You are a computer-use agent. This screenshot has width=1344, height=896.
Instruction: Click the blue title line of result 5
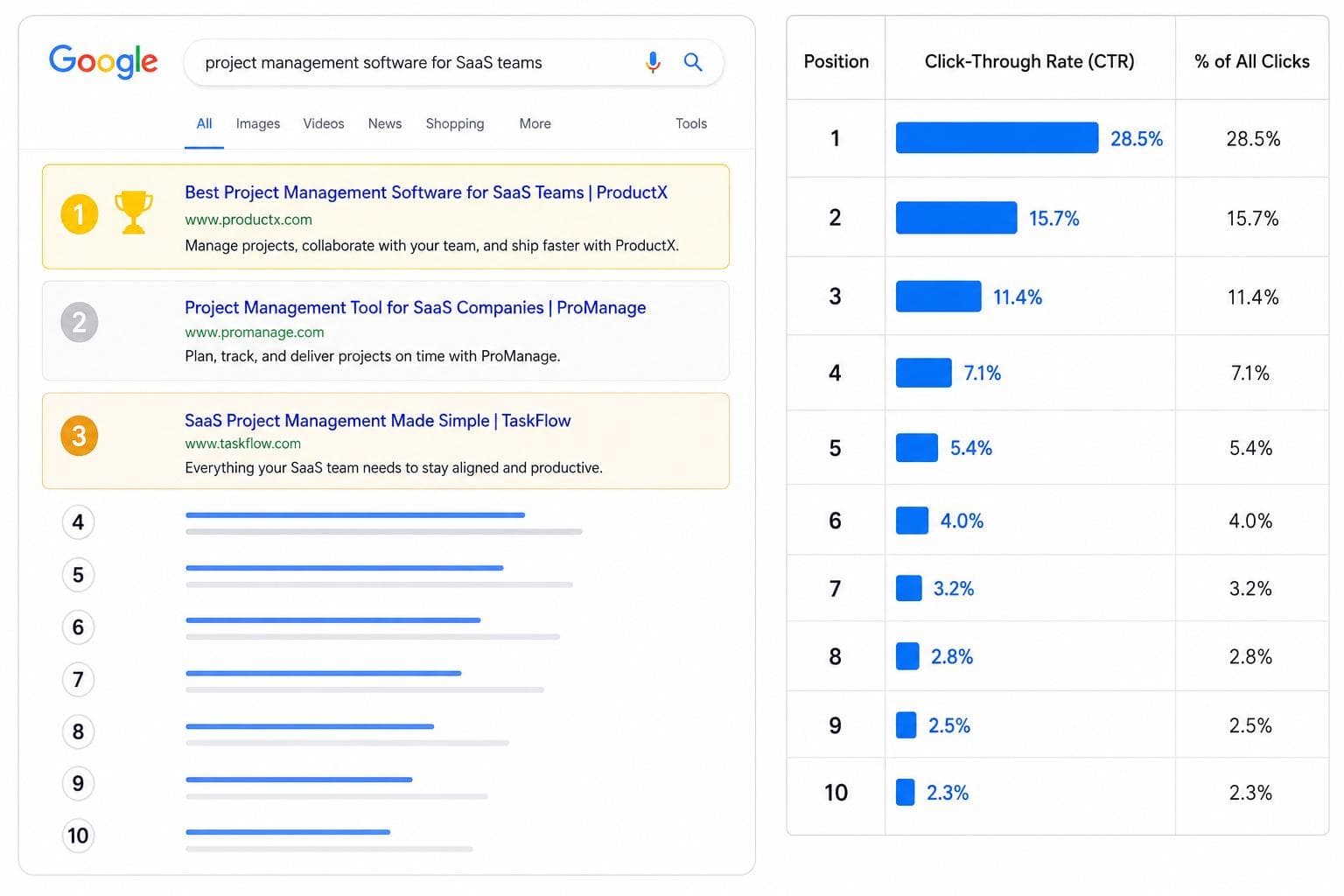click(345, 568)
